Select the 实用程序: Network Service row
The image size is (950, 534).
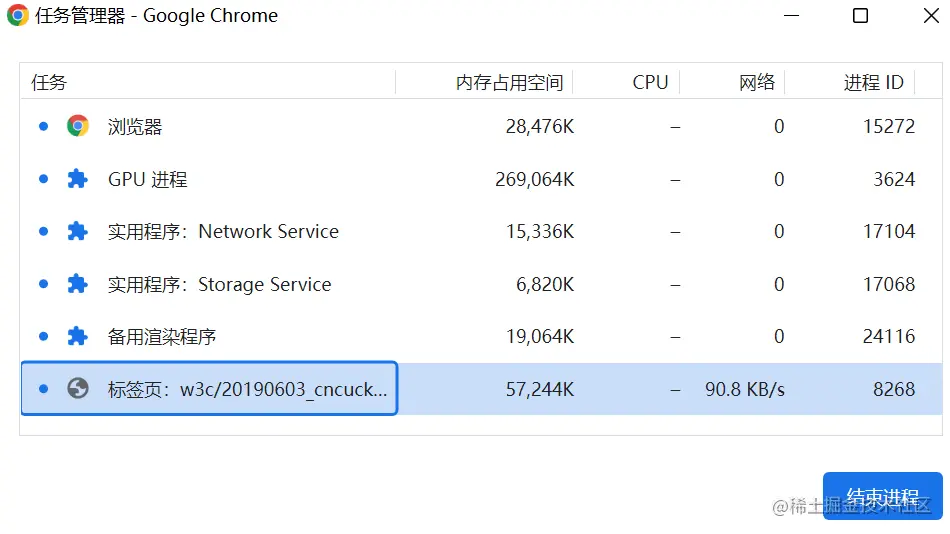pyautogui.click(x=481, y=231)
